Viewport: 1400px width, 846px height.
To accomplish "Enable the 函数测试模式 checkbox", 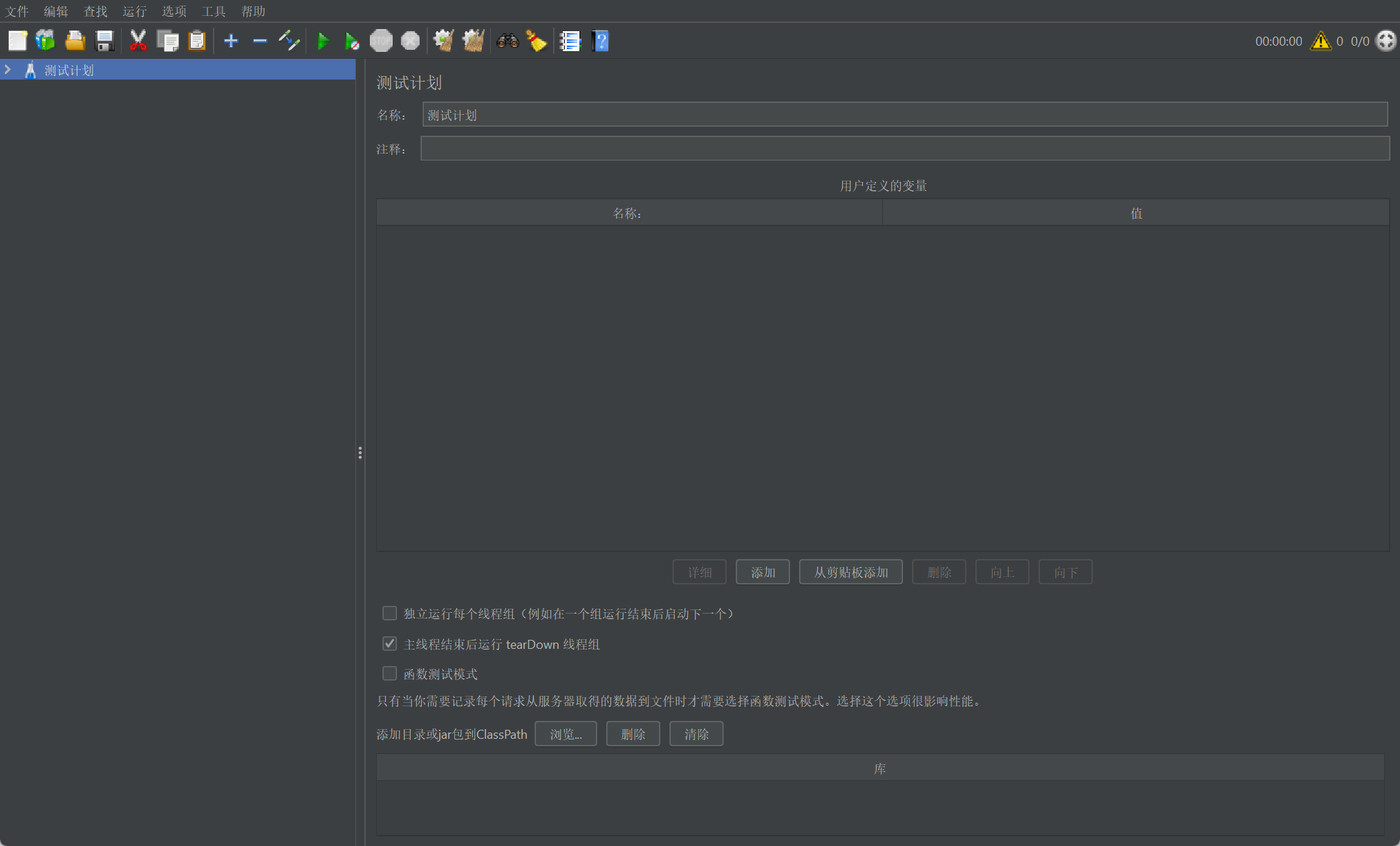I will coord(390,674).
